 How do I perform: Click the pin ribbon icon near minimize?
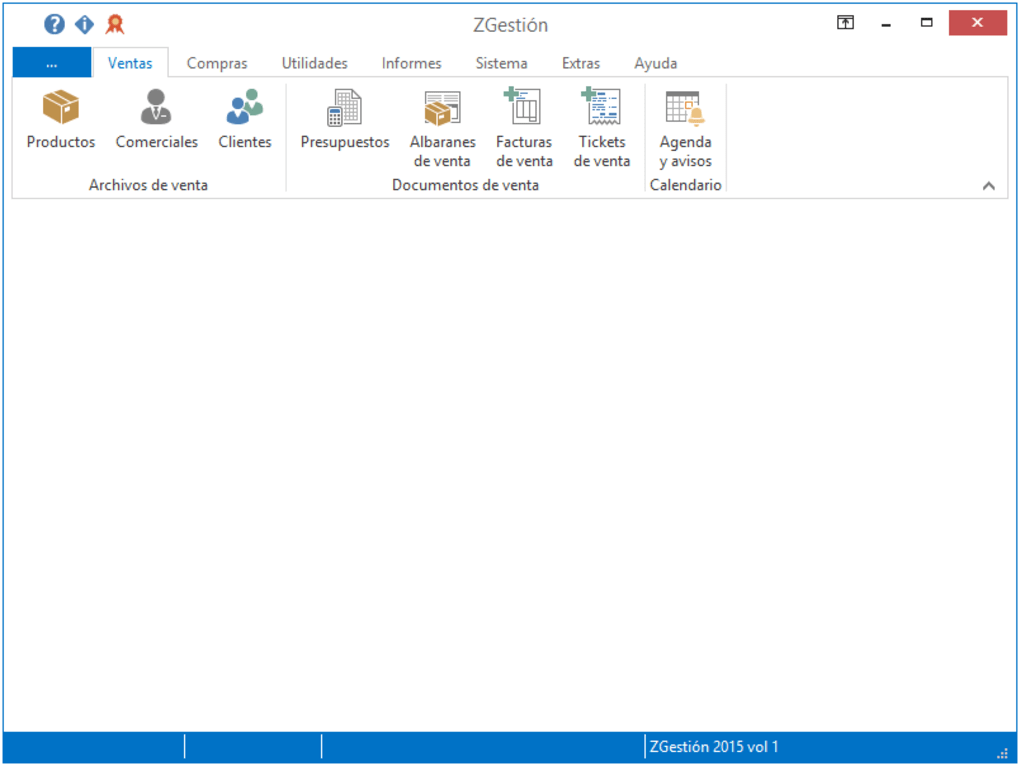844,21
